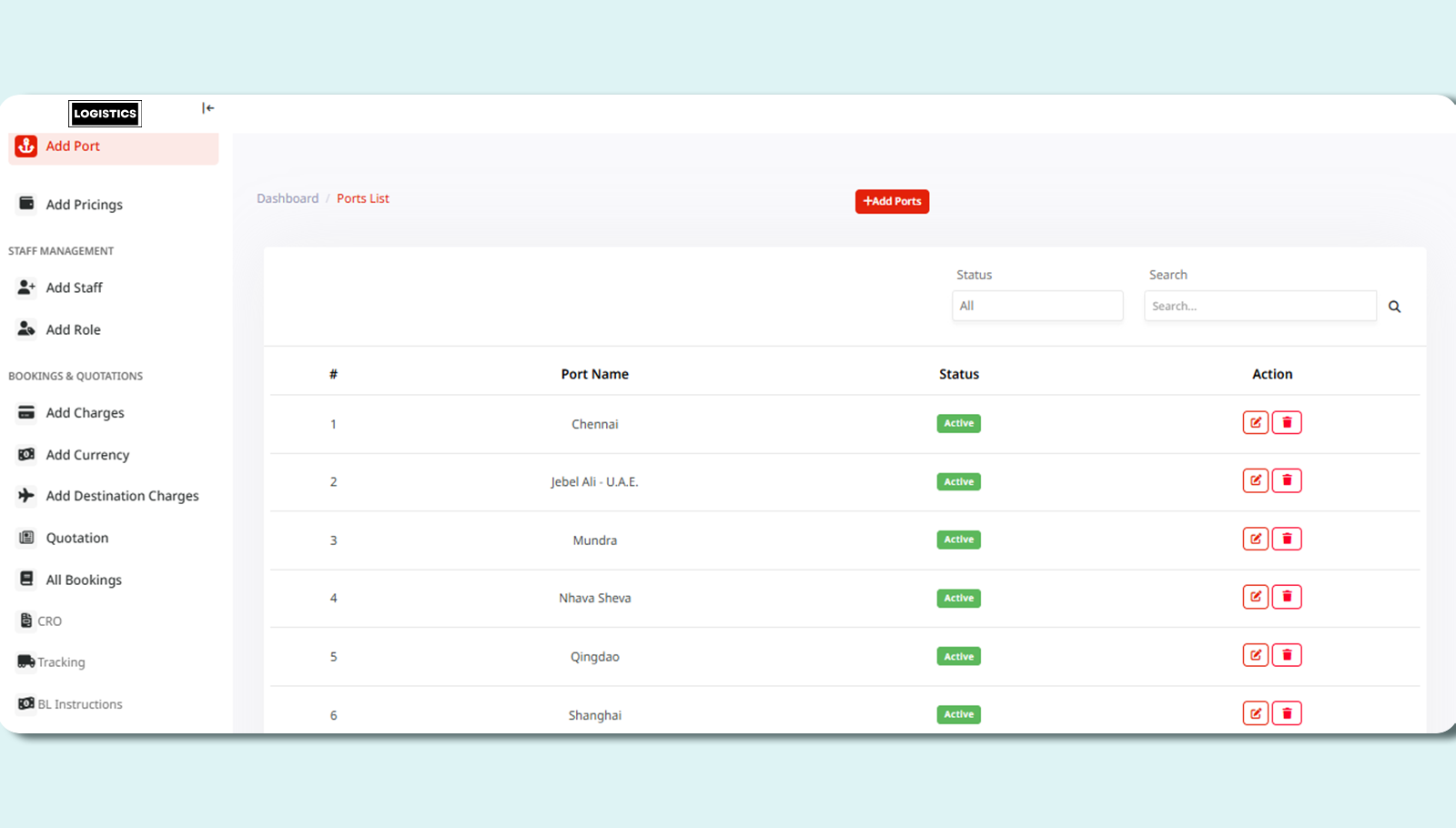
Task: Go to Add Role page
Action: click(73, 329)
